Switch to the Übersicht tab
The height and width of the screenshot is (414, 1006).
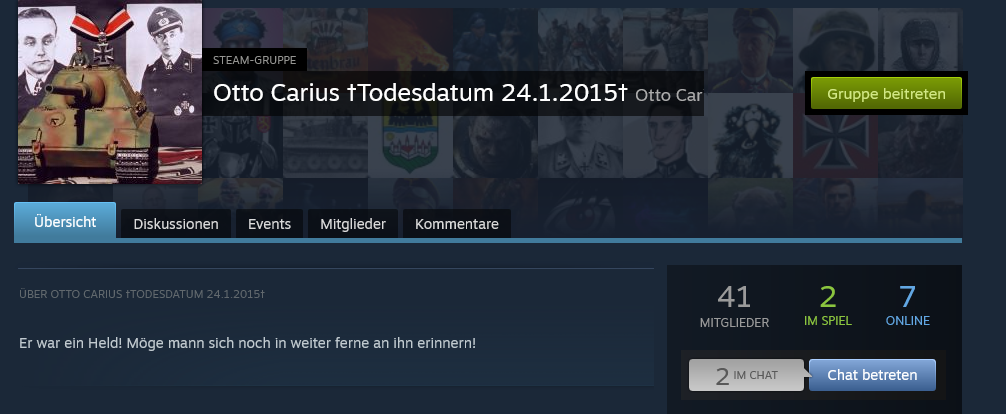click(65, 221)
